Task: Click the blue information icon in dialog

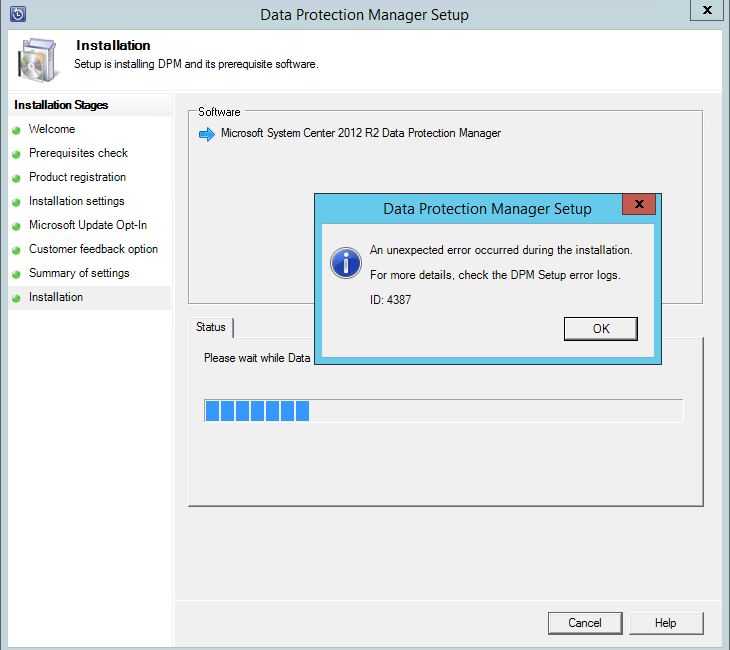Action: [x=345, y=263]
